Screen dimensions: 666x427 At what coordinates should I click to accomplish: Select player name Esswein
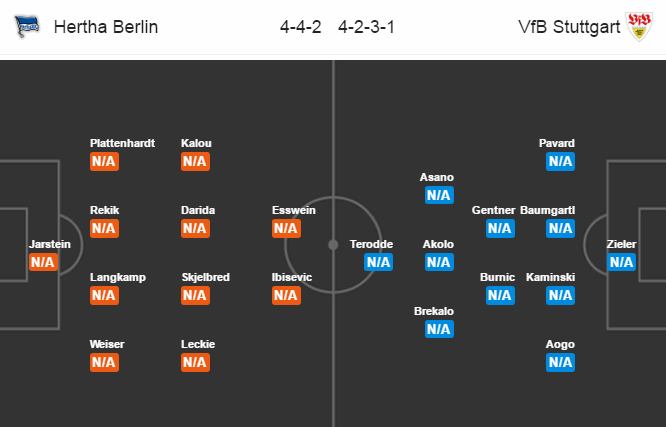point(293,210)
